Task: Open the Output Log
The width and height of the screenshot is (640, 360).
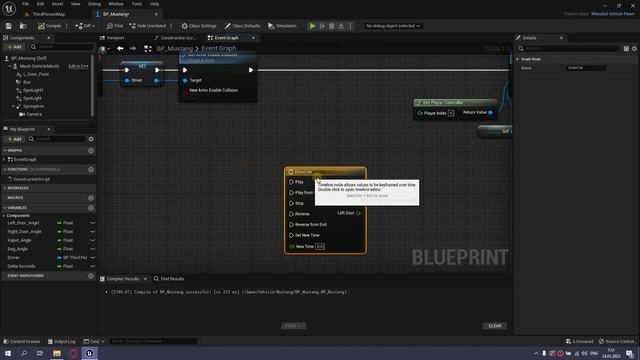Action: [x=62, y=341]
